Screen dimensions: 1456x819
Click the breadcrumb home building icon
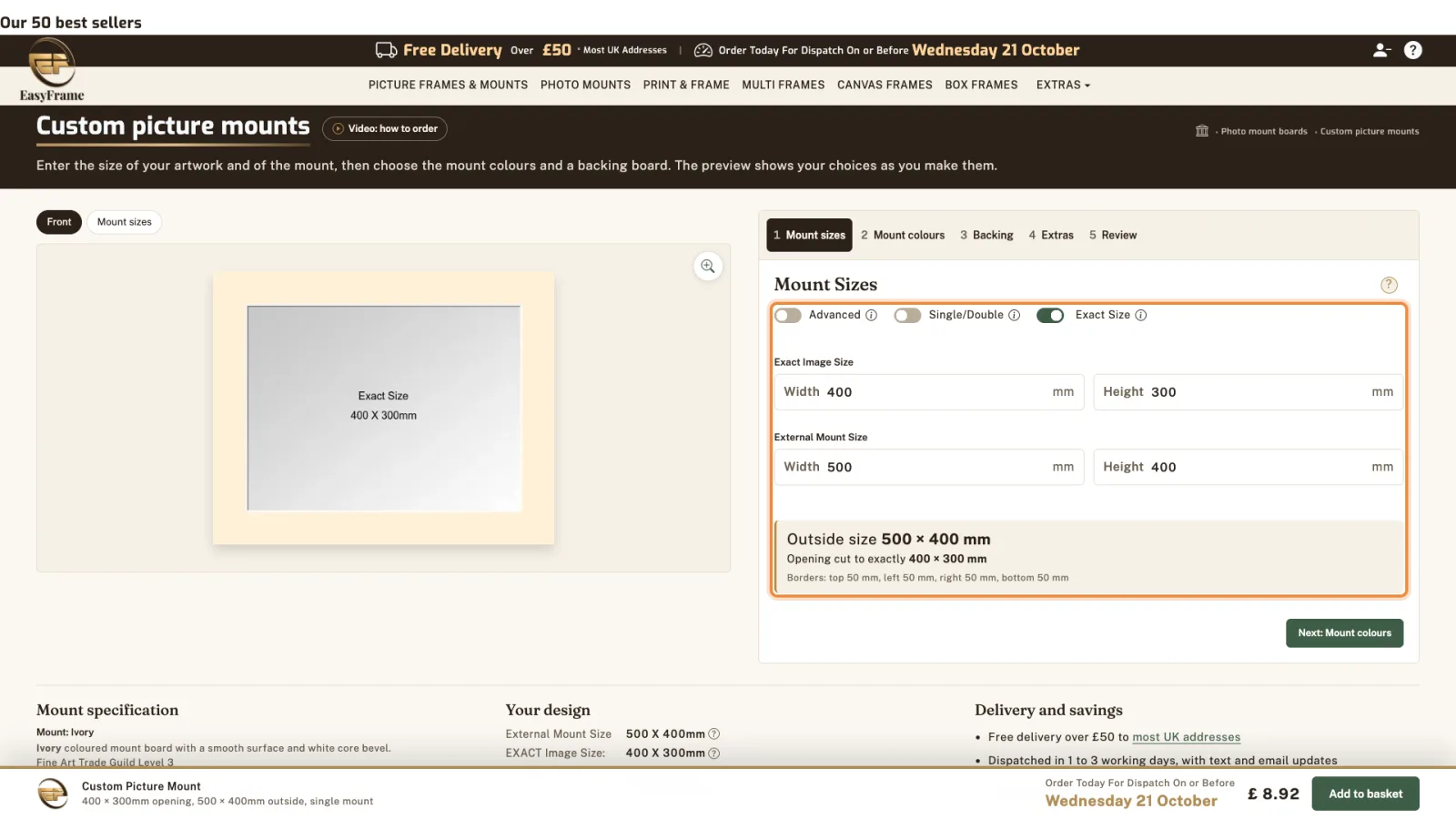[1202, 131]
